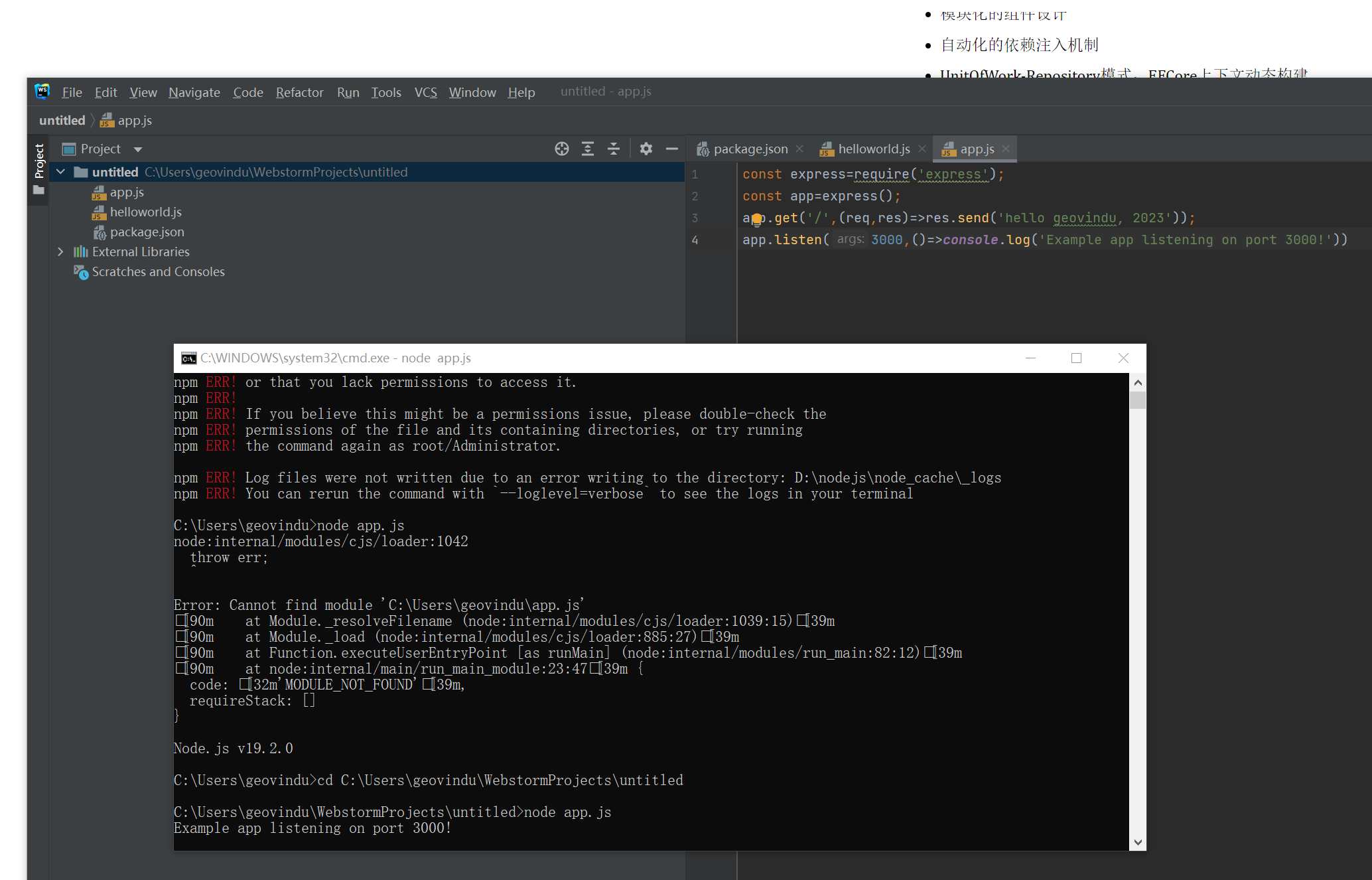Close the helloworld.js tab
The height and width of the screenshot is (880, 1372).
pos(922,149)
